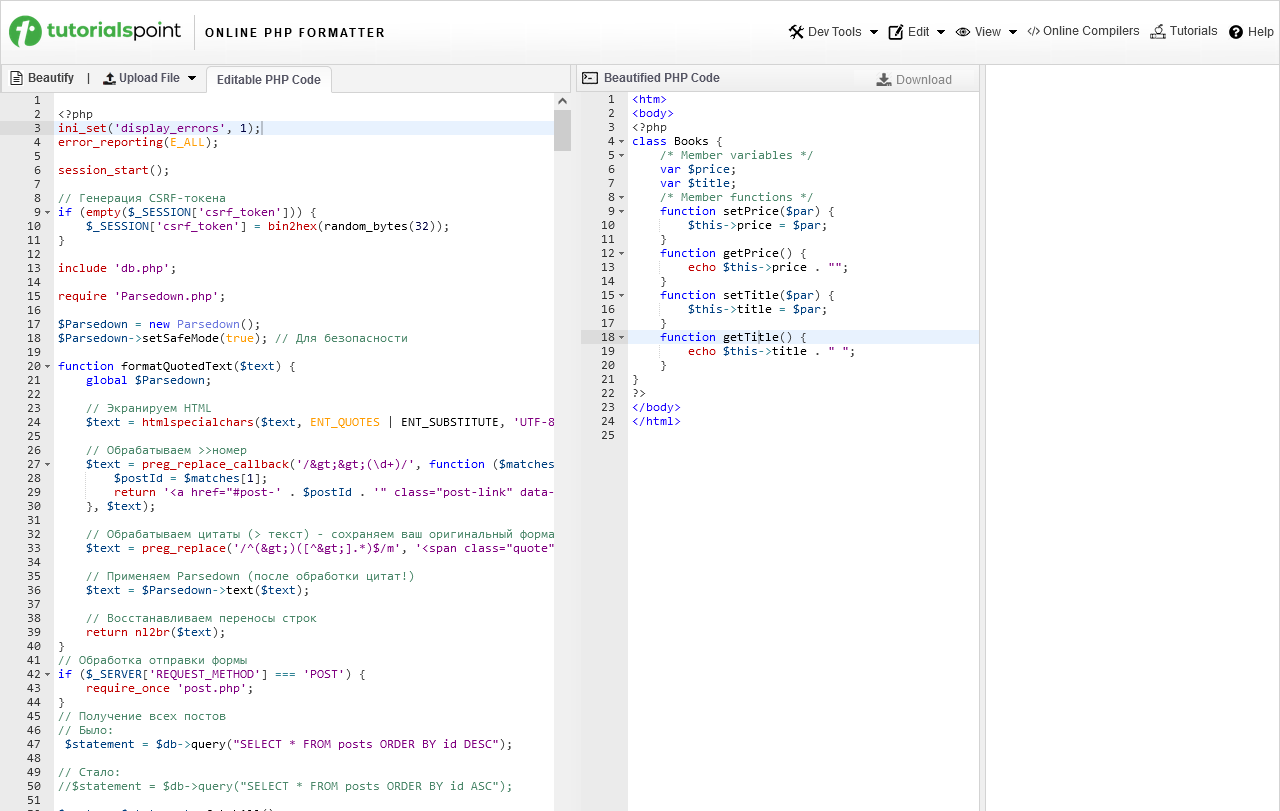1280x811 pixels.
Task: Collapse the formatQuotedText function fold at line 20
Action: (47, 367)
